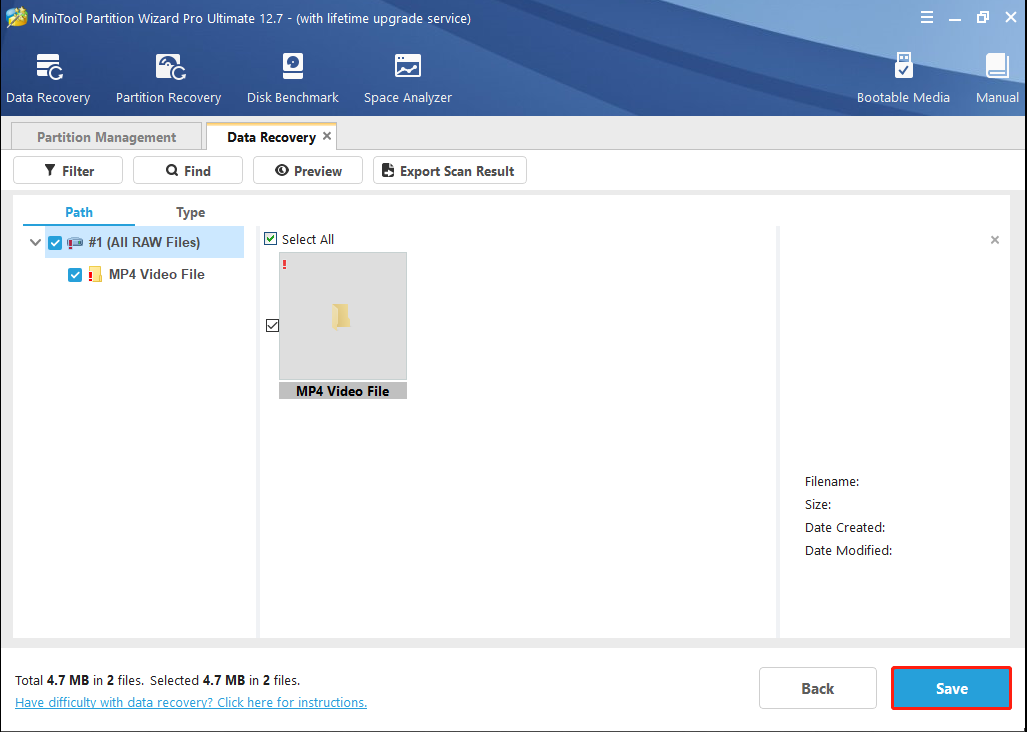1027x732 pixels.
Task: Collapse the #1 (All RAW Files) tree node
Action: (x=35, y=242)
